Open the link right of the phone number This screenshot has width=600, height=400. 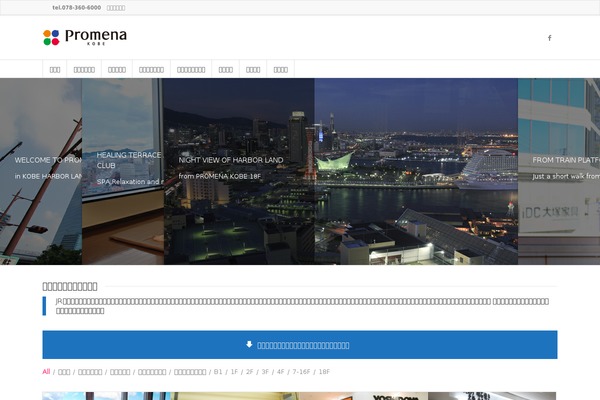pos(116,8)
